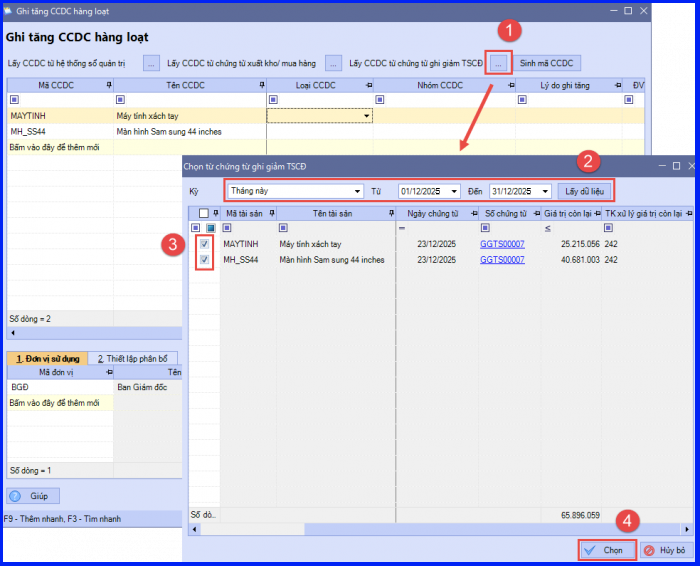Select the Đơn vị sử dụng tab
The image size is (700, 566).
click(47, 358)
